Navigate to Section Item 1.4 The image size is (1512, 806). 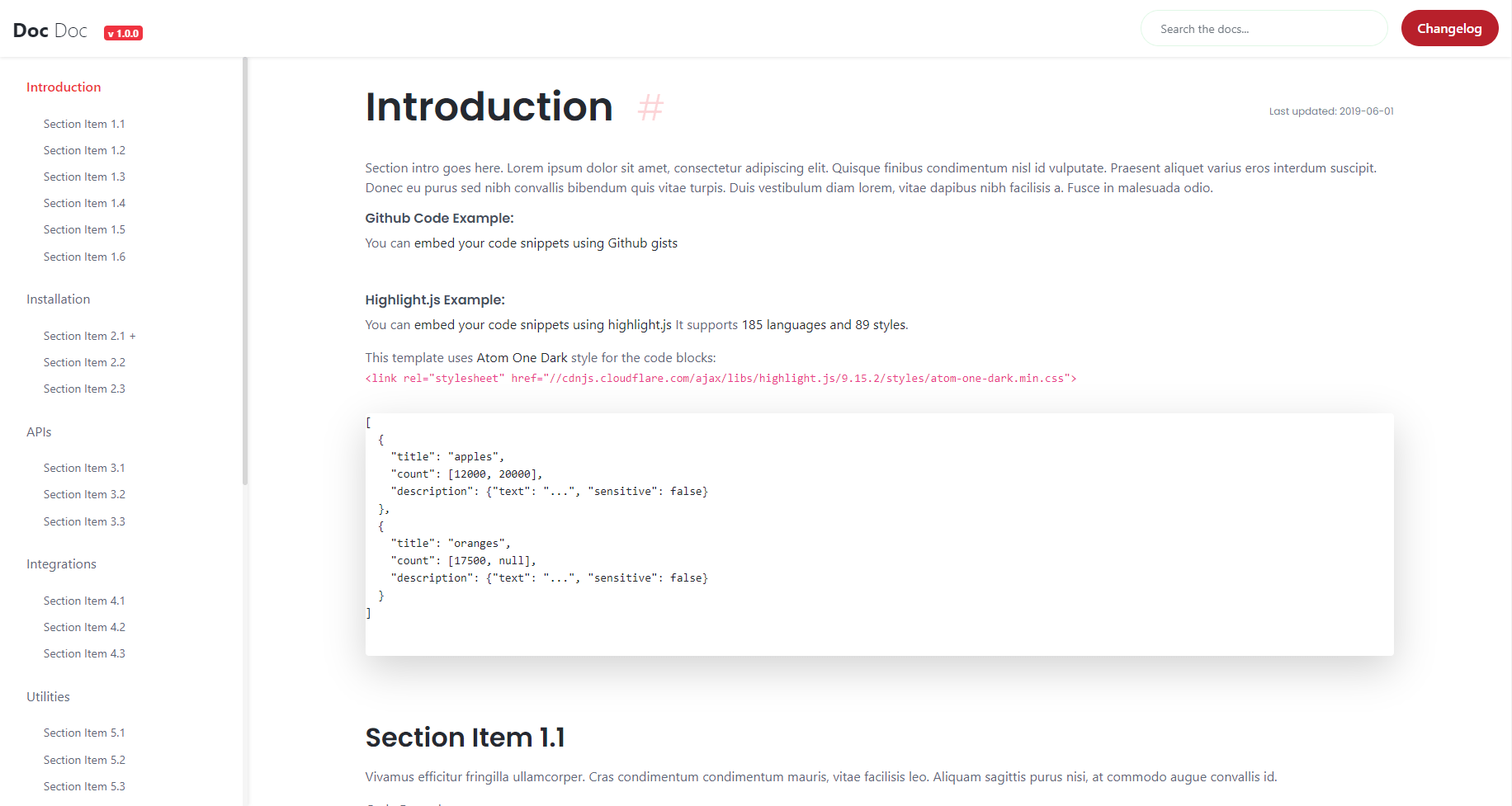84,203
